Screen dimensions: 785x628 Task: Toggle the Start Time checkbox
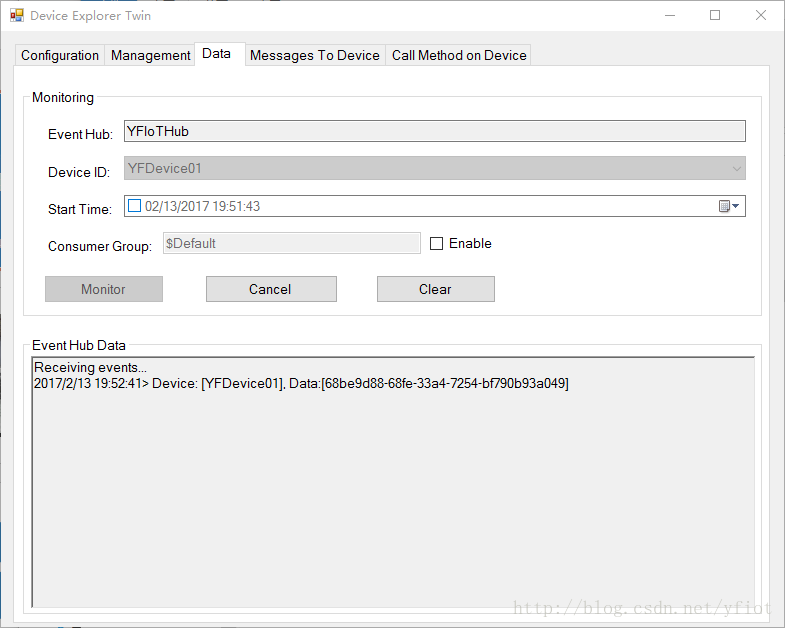click(134, 206)
